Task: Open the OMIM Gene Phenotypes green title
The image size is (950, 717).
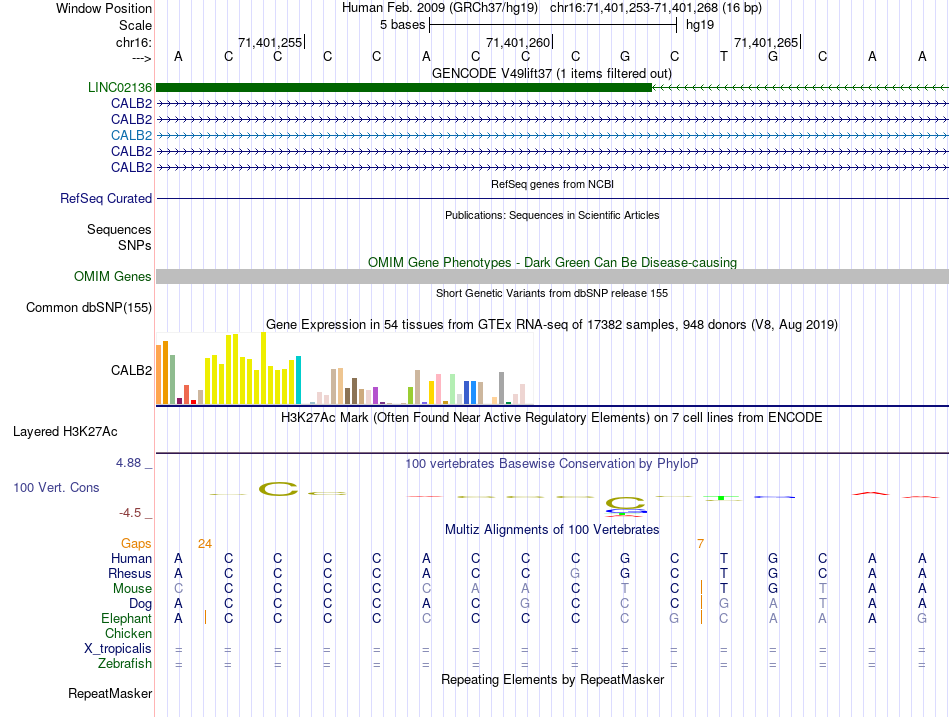Action: 552,262
